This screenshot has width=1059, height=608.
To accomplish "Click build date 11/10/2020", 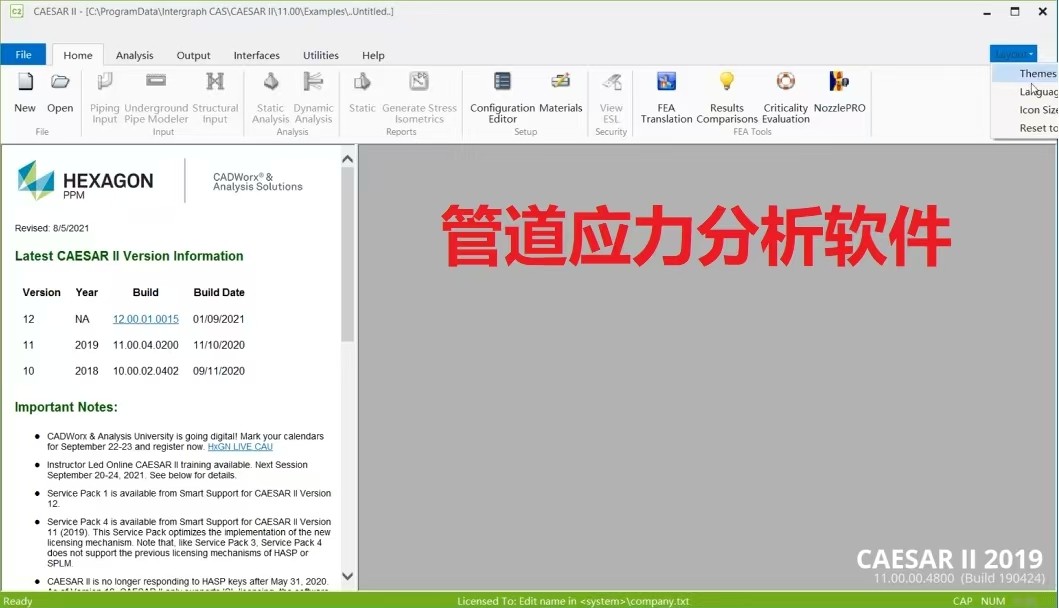I will click(x=219, y=345).
